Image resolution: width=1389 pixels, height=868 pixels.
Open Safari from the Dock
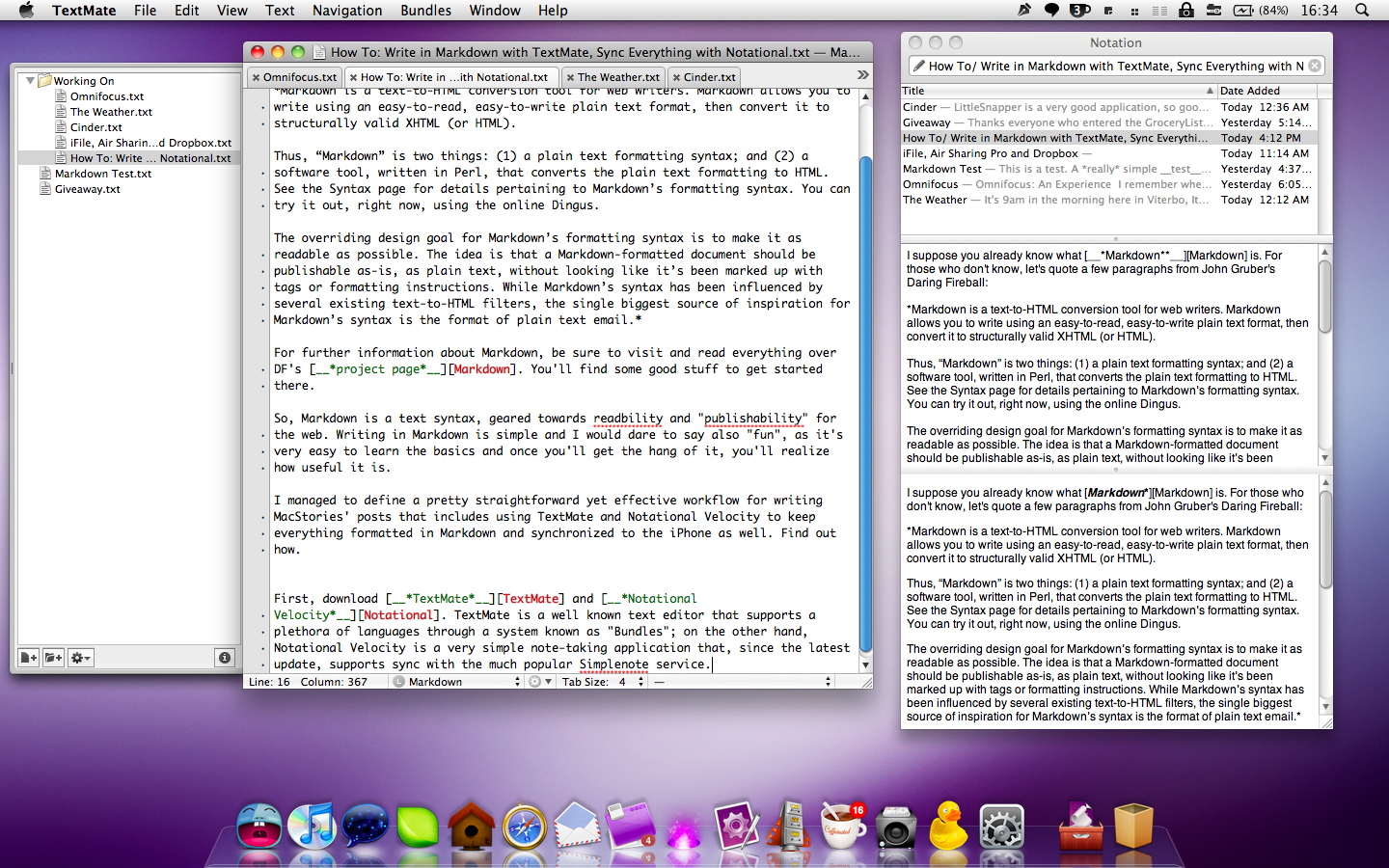coord(523,827)
